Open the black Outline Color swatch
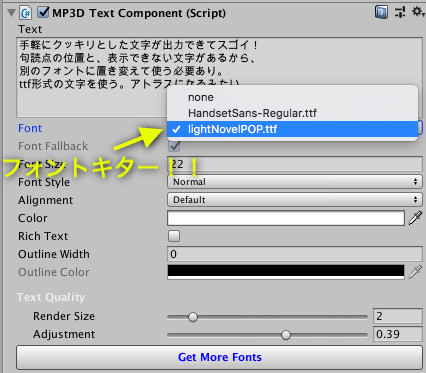Screen dimensions: 426x373 [x=286, y=272]
